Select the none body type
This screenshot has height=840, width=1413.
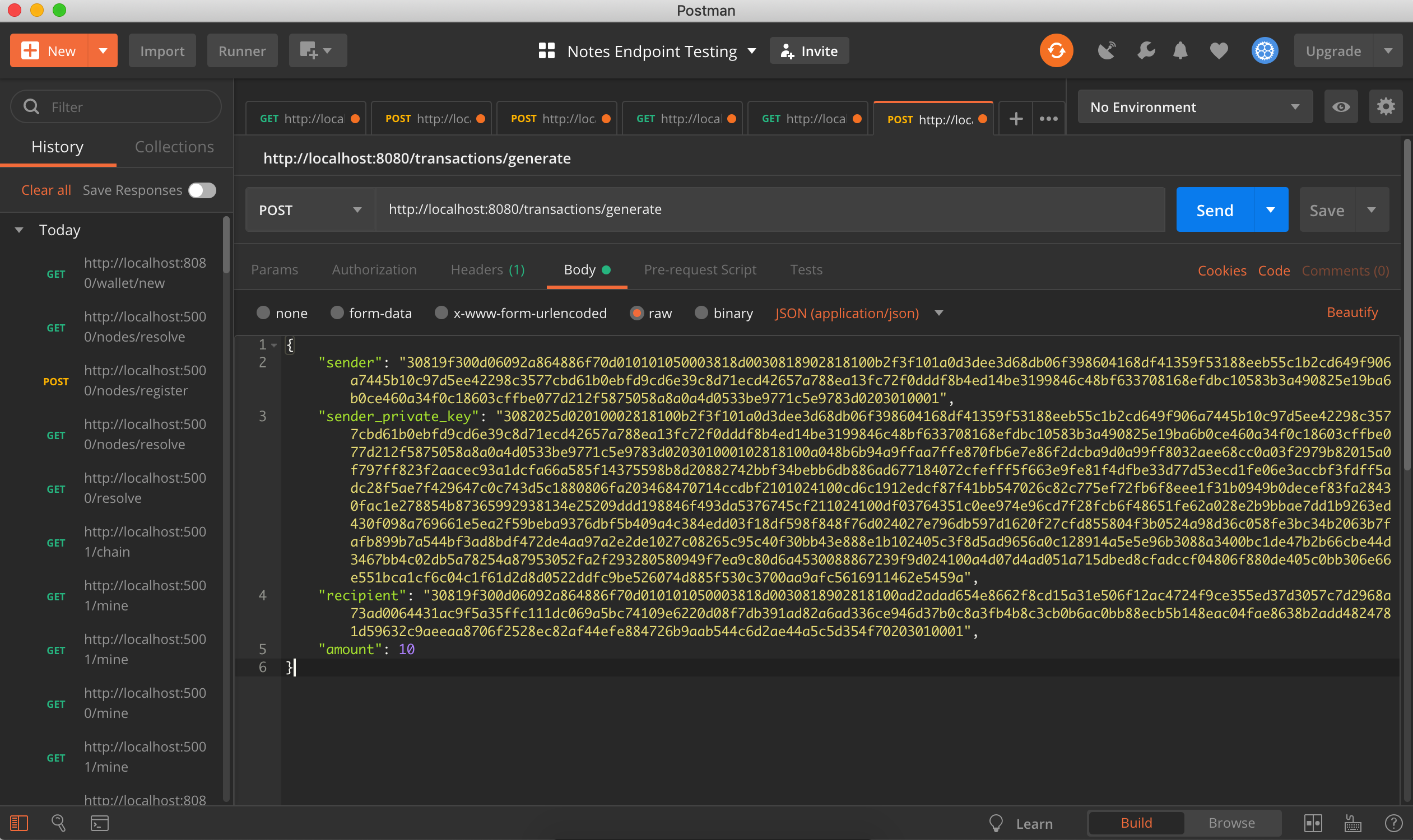(263, 312)
